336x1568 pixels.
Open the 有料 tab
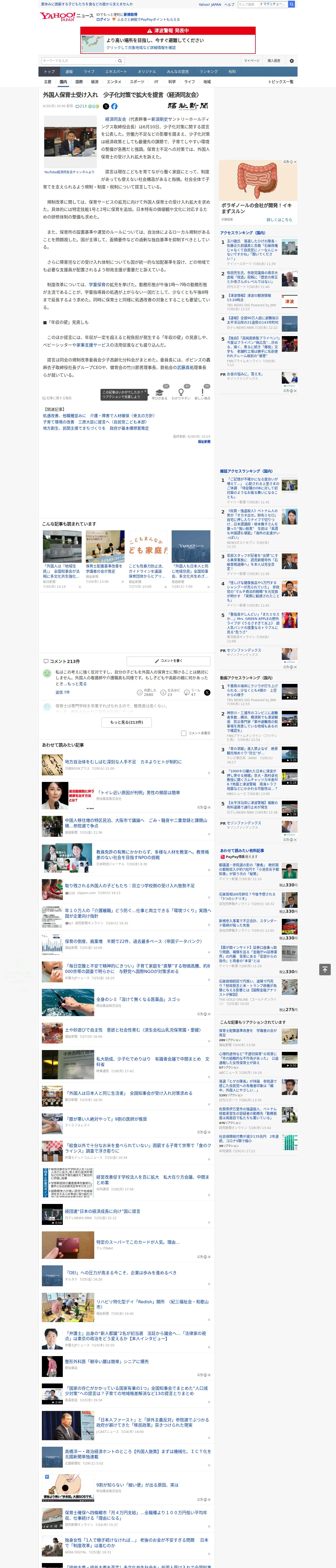coord(232,71)
